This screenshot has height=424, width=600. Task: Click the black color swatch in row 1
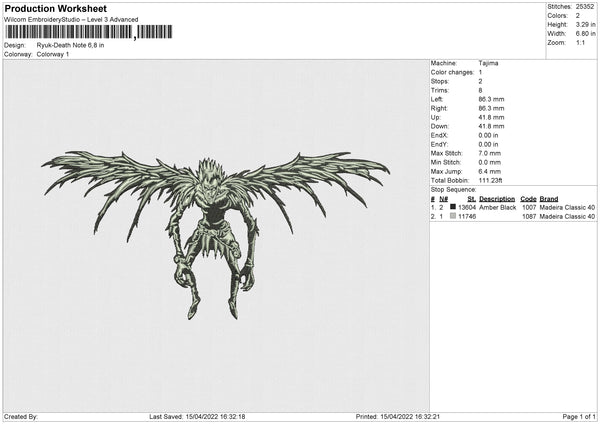[453, 207]
